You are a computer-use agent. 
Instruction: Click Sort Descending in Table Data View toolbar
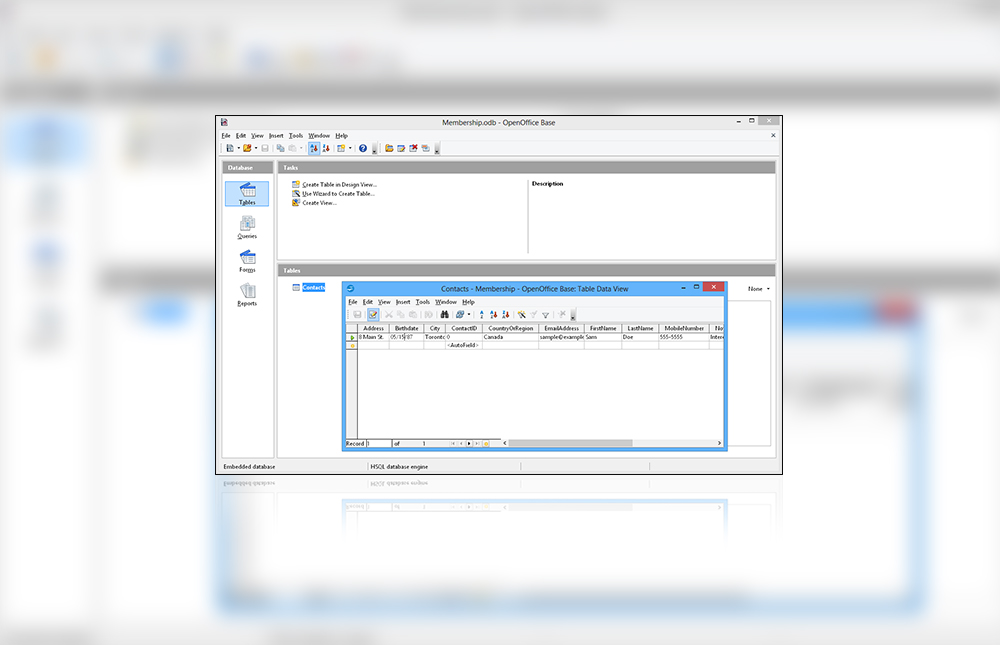click(506, 315)
